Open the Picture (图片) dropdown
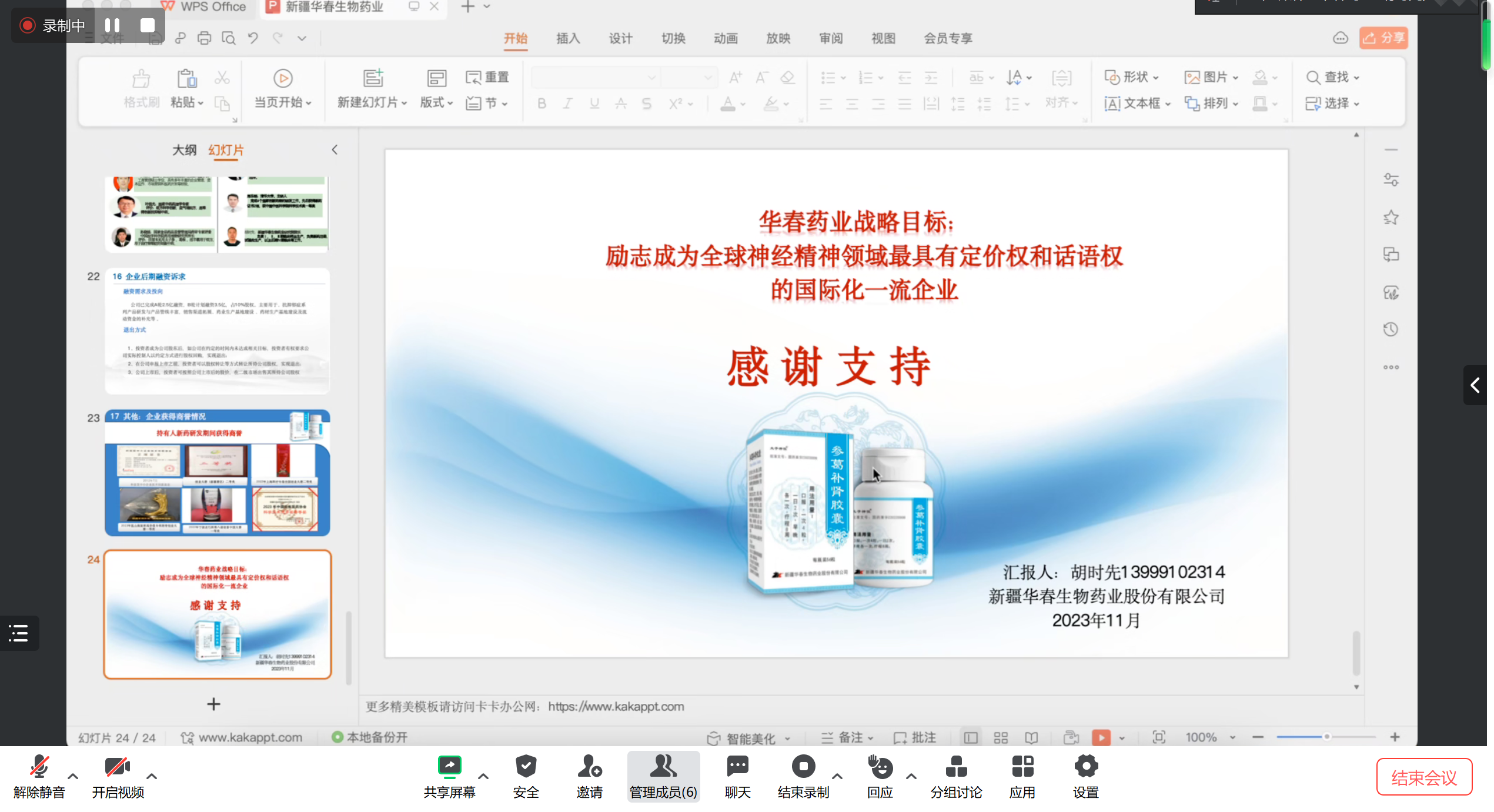1494x812 pixels. (x=1212, y=77)
